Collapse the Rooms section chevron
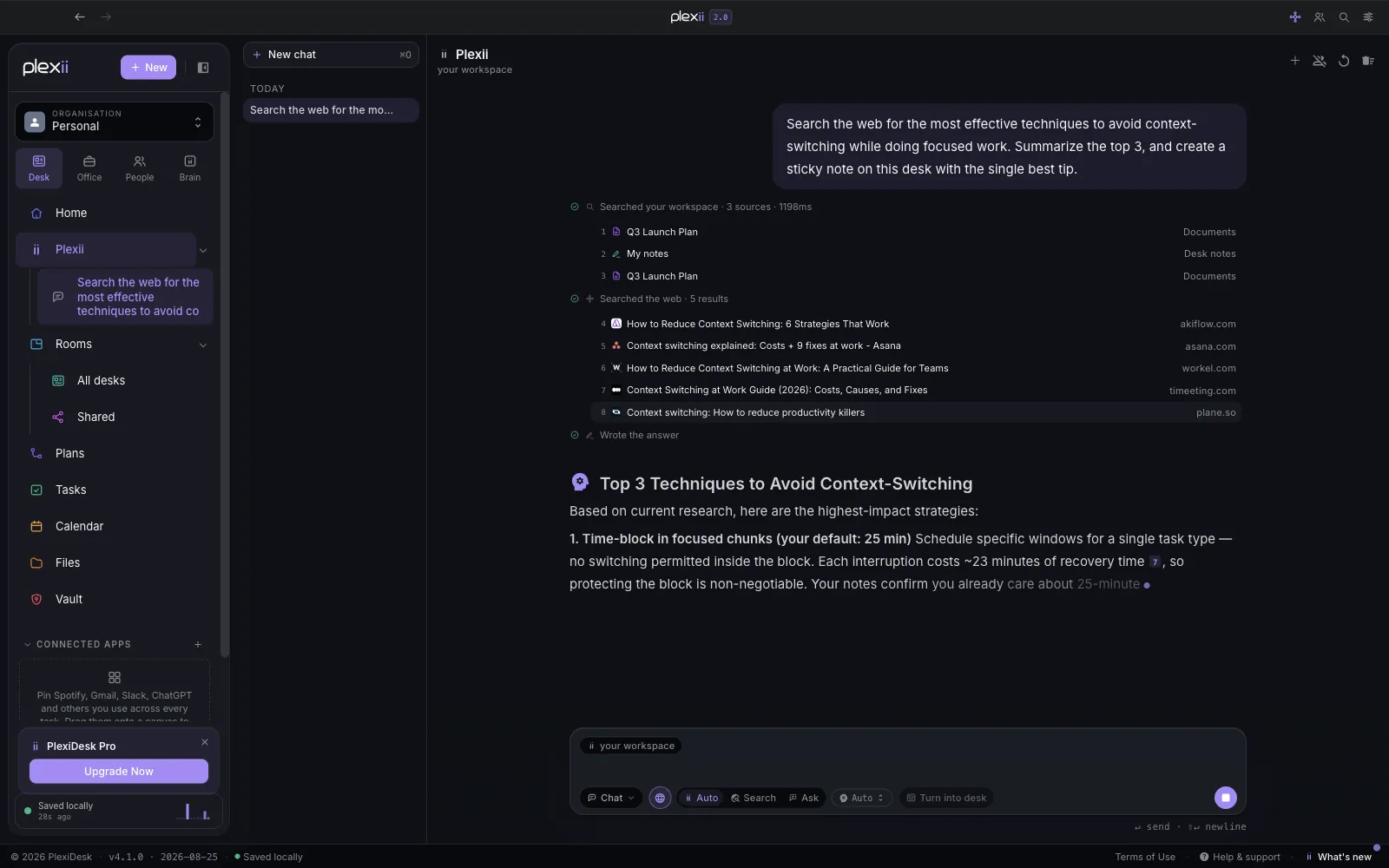The image size is (1389, 868). pos(203,345)
